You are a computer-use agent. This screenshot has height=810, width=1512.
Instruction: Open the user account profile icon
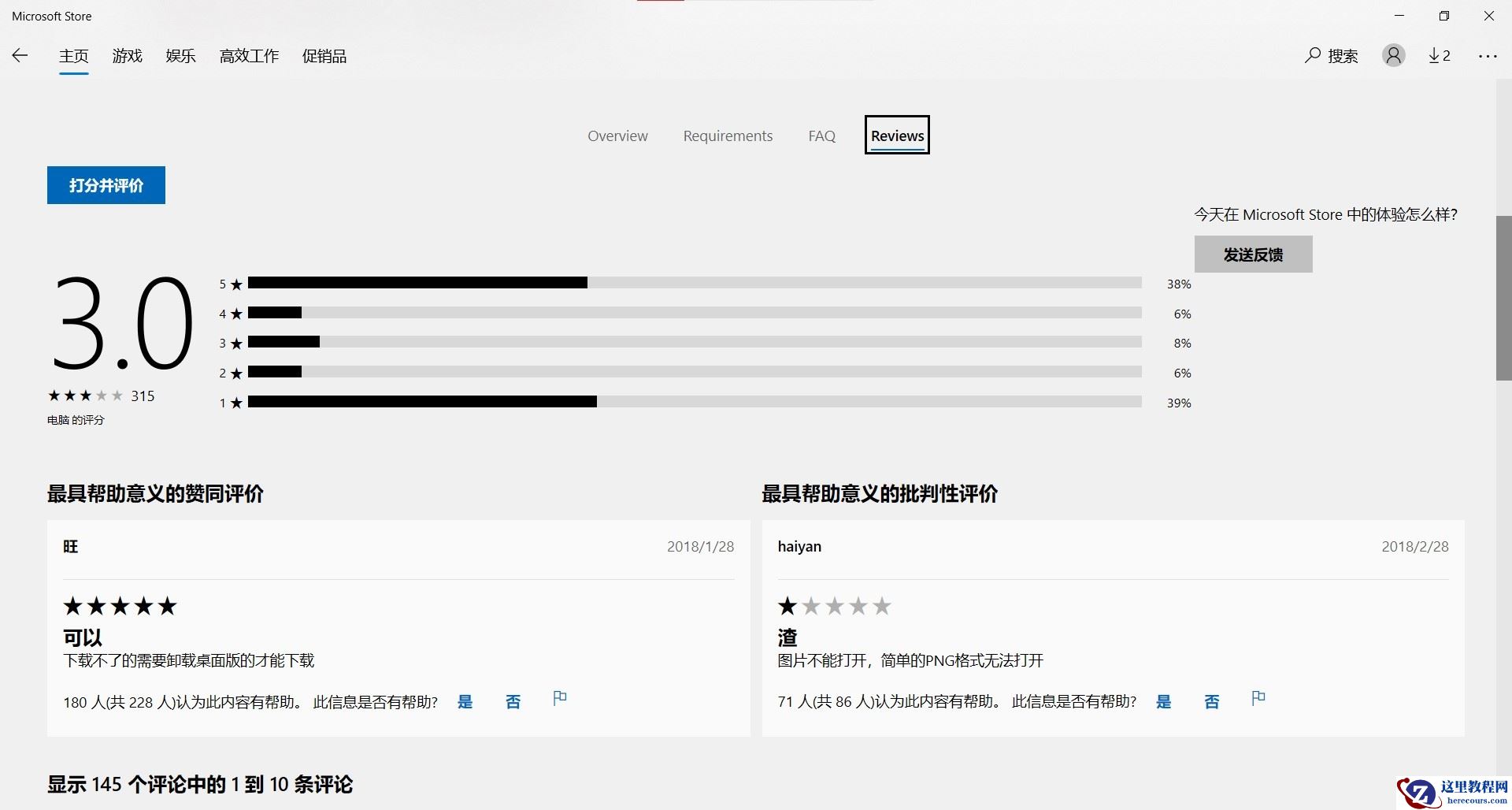(1393, 55)
